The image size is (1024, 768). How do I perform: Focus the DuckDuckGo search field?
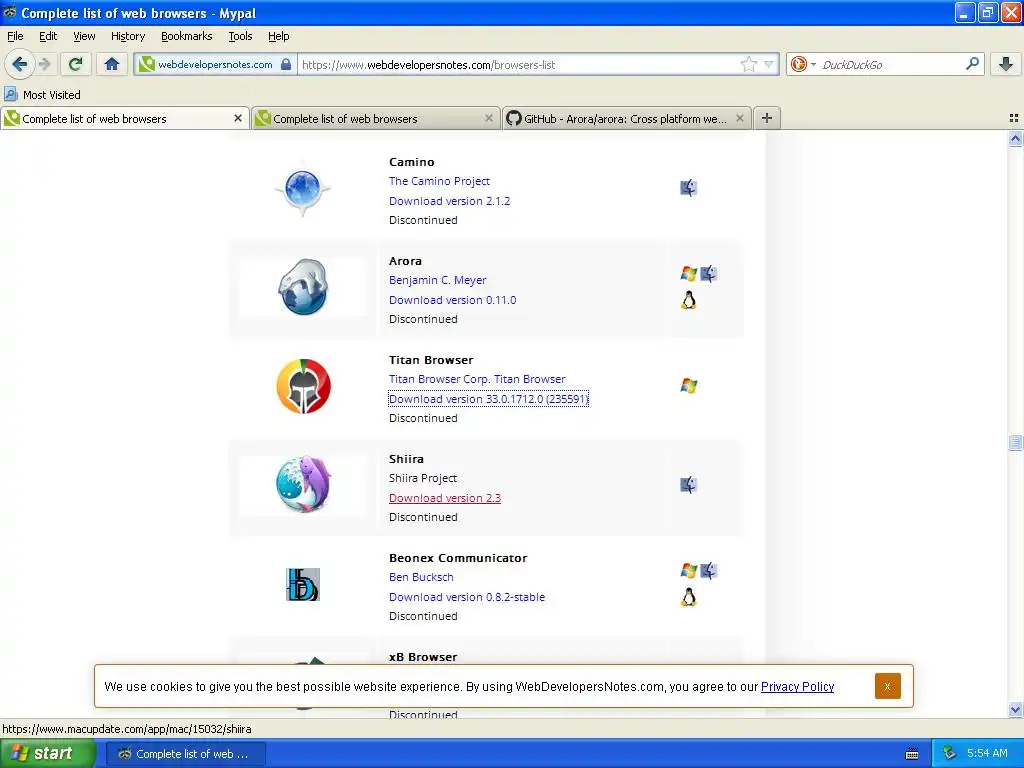coord(891,64)
